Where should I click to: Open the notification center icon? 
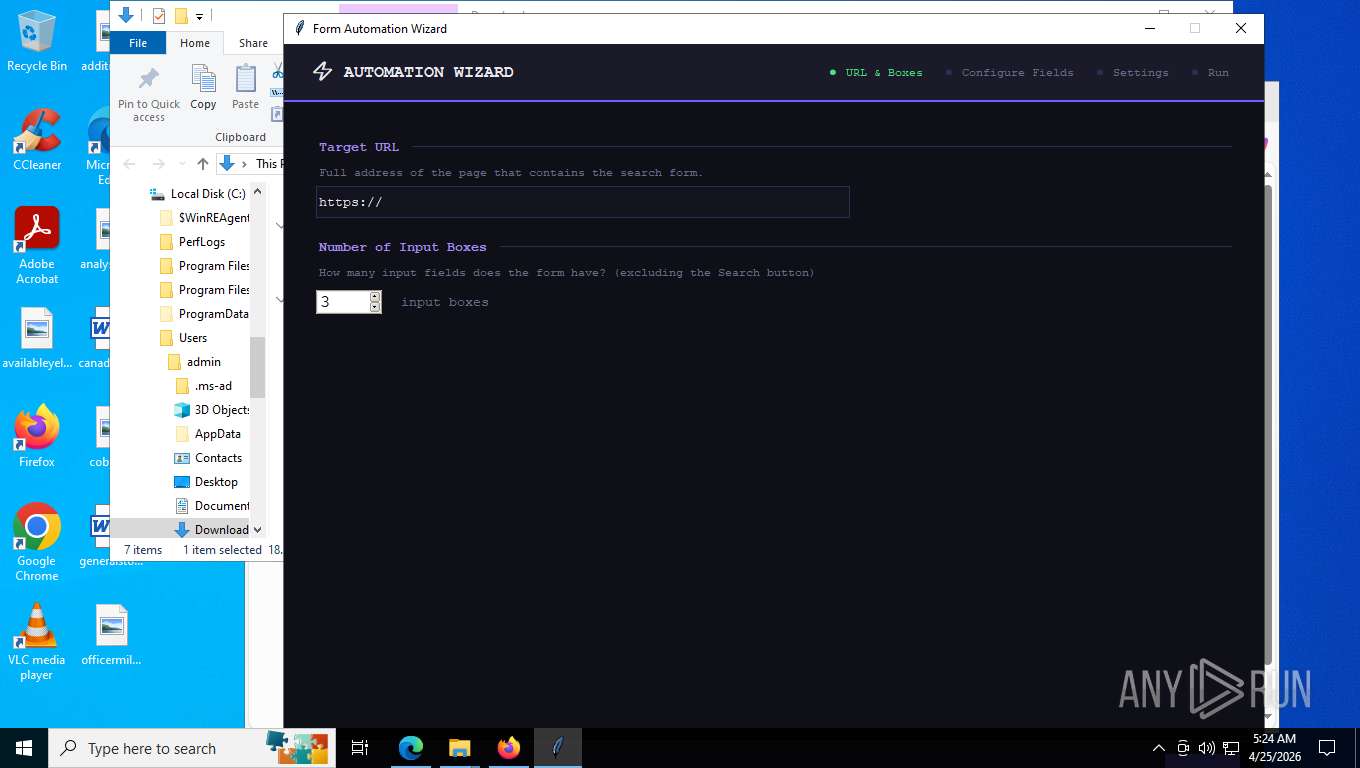[1327, 748]
